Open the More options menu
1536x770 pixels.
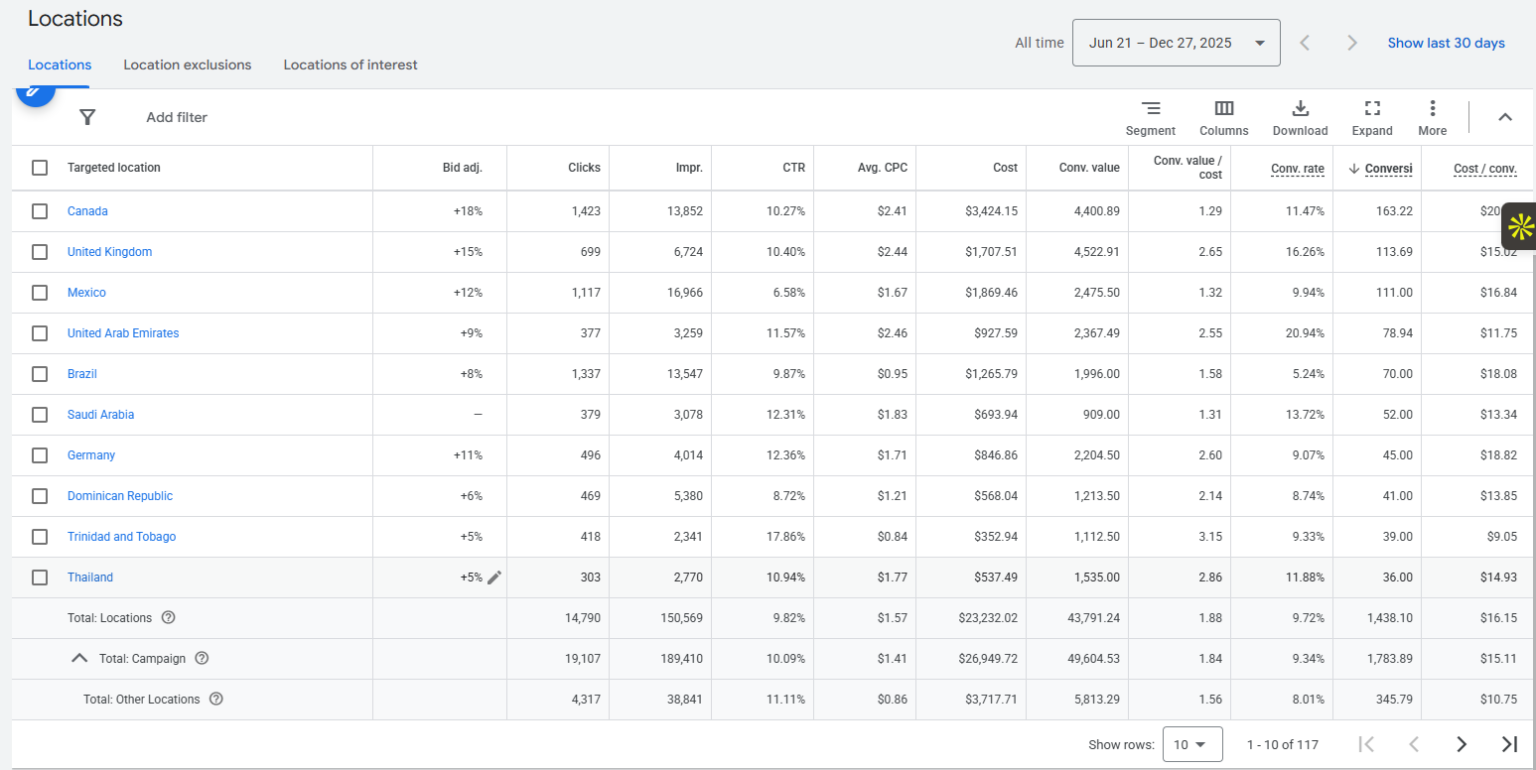point(1432,117)
